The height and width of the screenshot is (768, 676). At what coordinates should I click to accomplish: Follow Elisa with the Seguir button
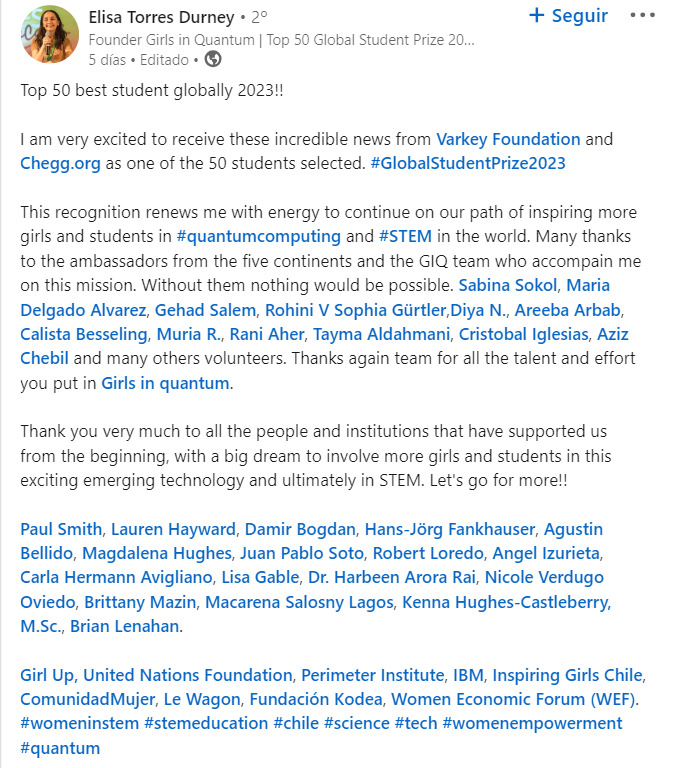(568, 15)
